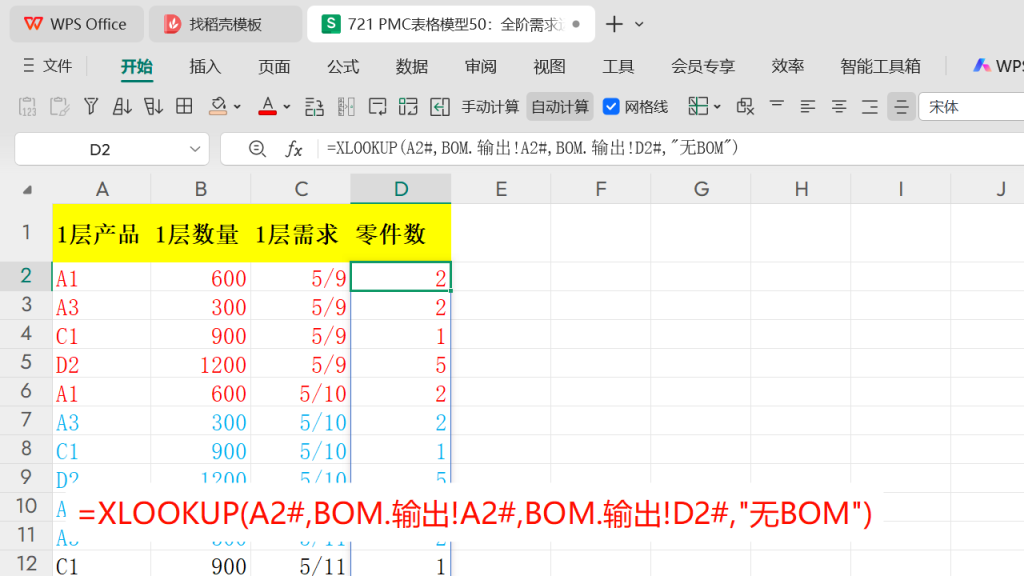
Task: Open the 效率 ribbon tab
Action: tap(788, 67)
